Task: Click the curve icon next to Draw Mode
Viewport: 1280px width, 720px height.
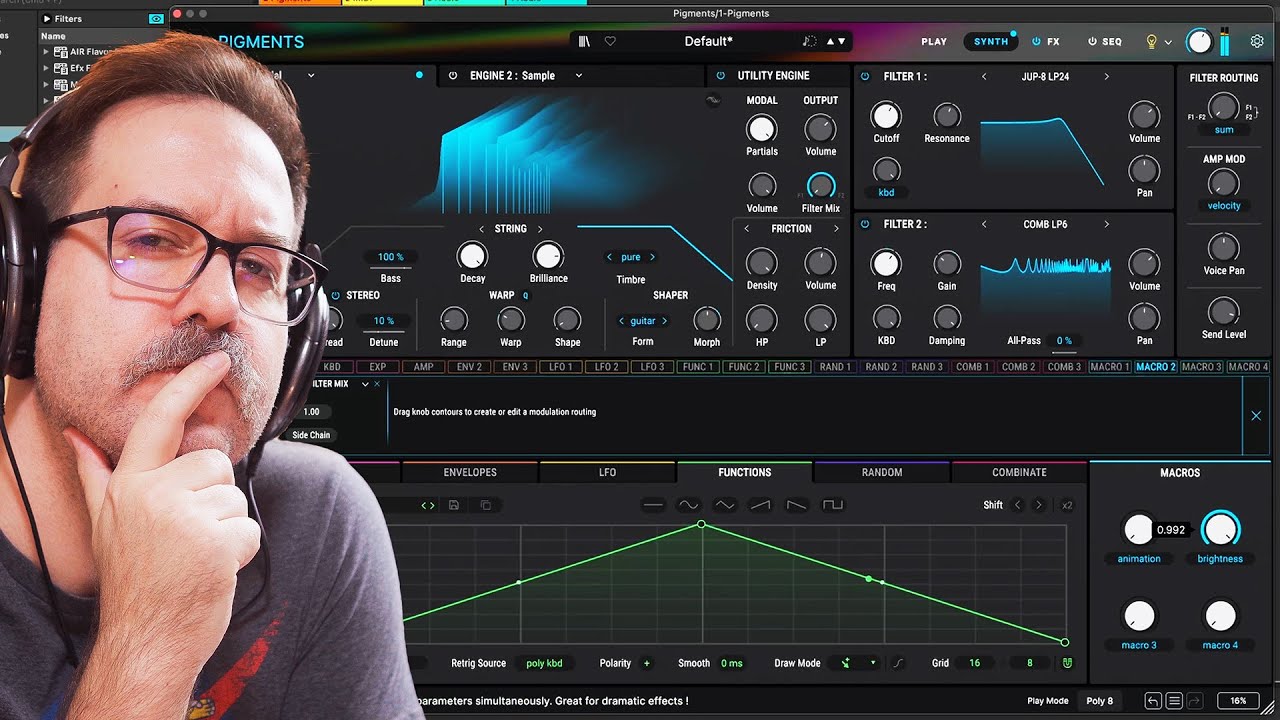Action: (898, 663)
